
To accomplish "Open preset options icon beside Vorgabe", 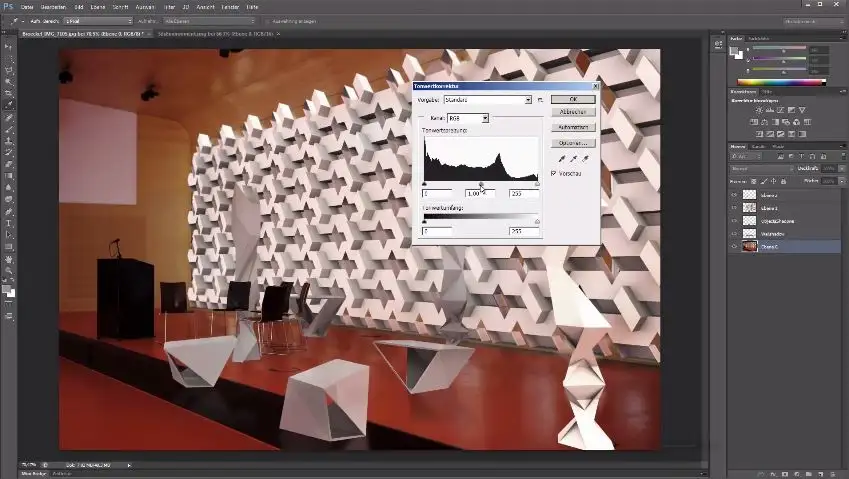I will click(x=540, y=100).
